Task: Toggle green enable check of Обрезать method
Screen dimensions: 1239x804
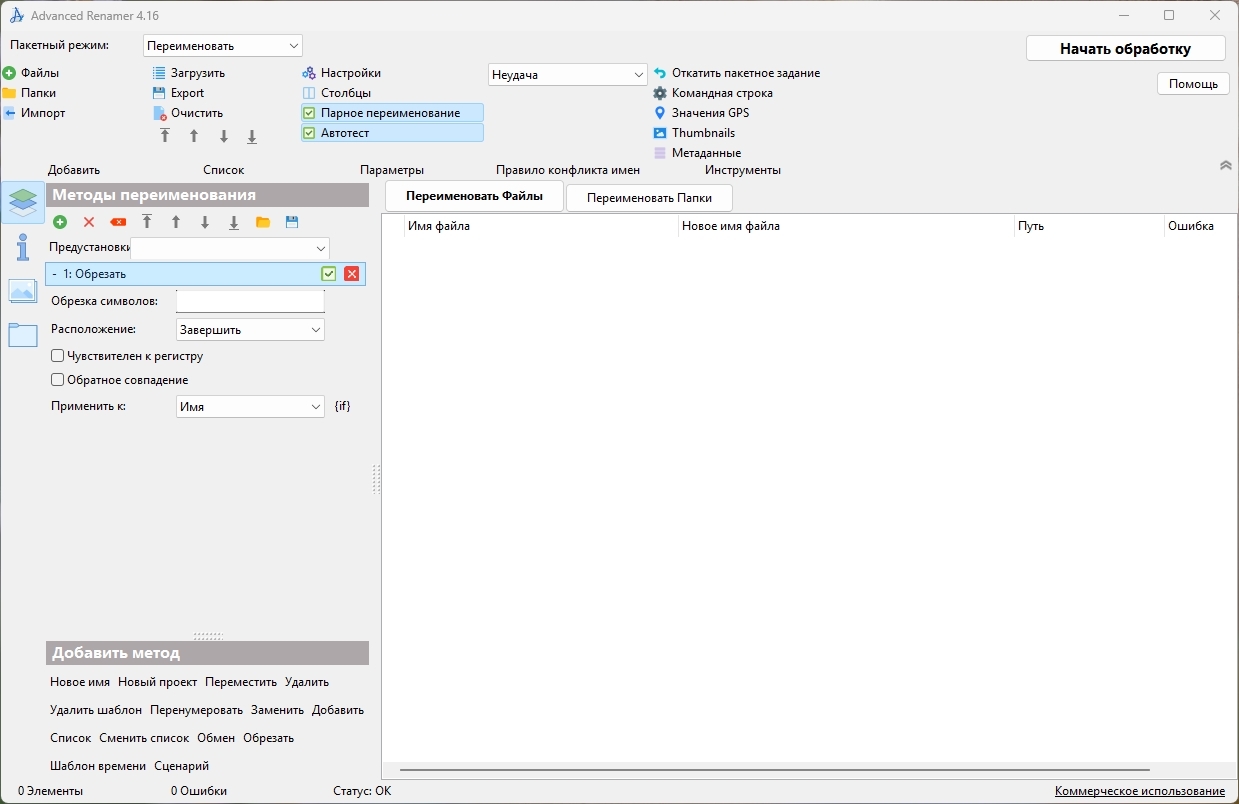Action: click(328, 274)
